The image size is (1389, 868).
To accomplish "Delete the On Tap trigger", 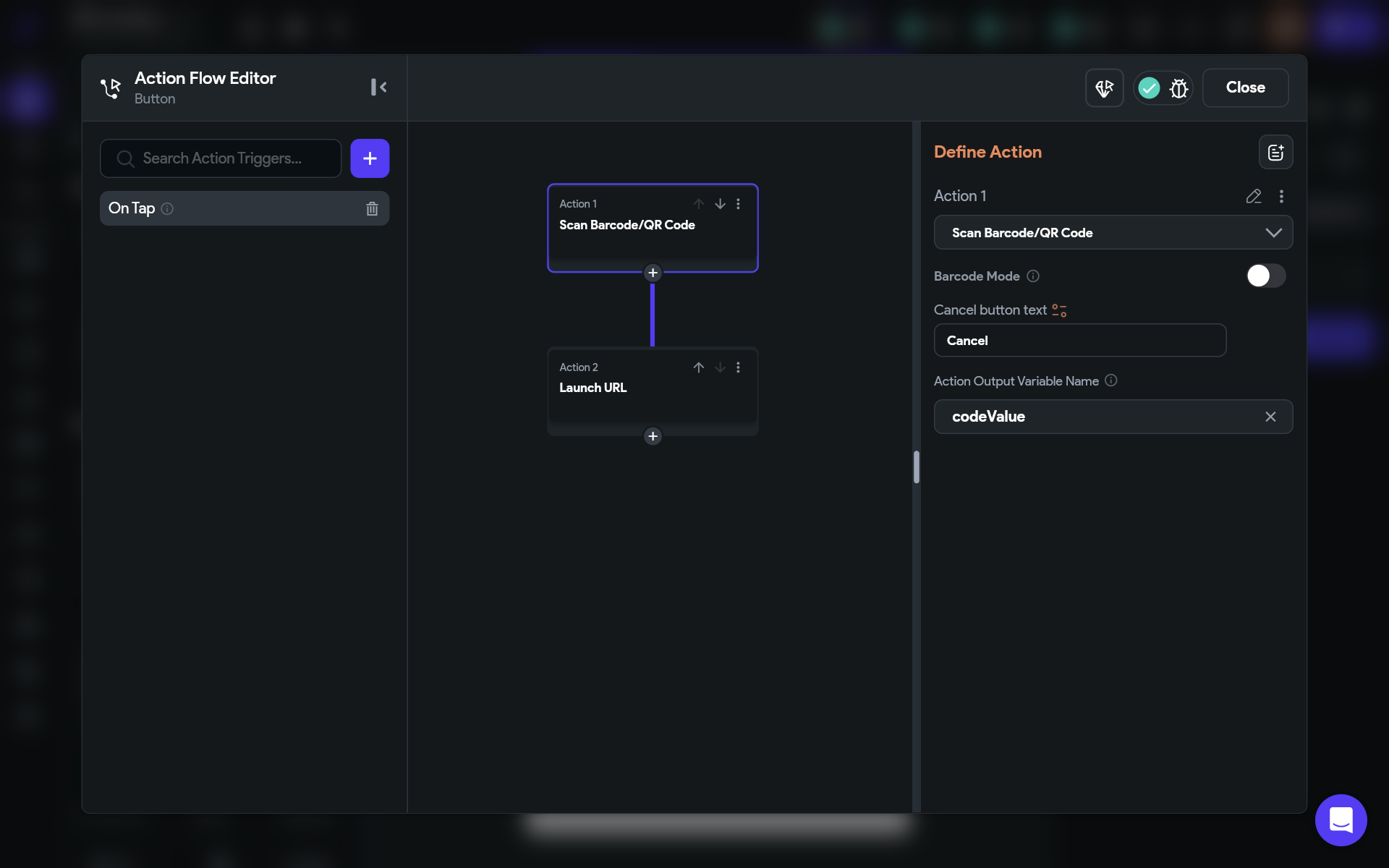I will point(372,208).
